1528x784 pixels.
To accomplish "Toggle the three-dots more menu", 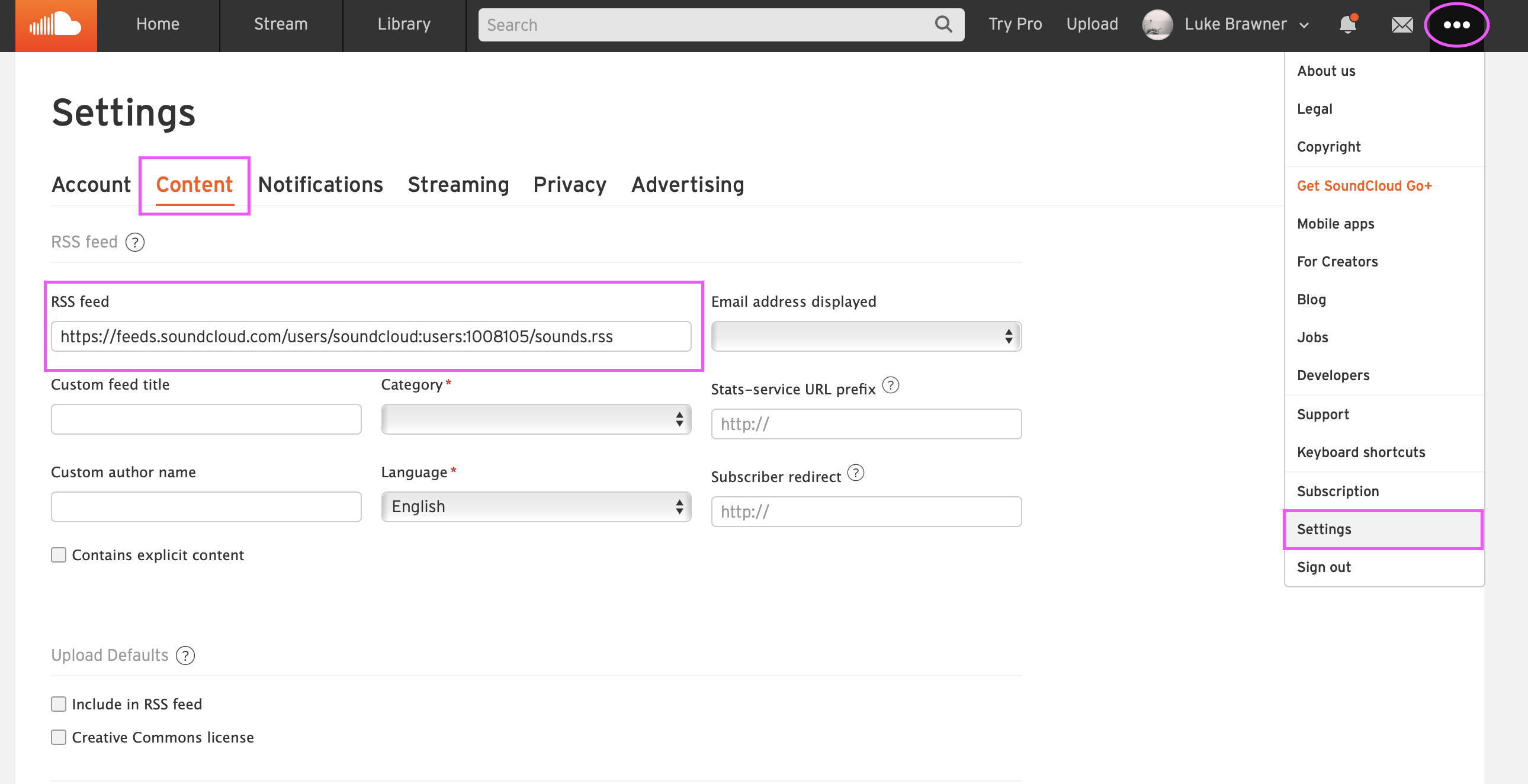I will coord(1456,25).
